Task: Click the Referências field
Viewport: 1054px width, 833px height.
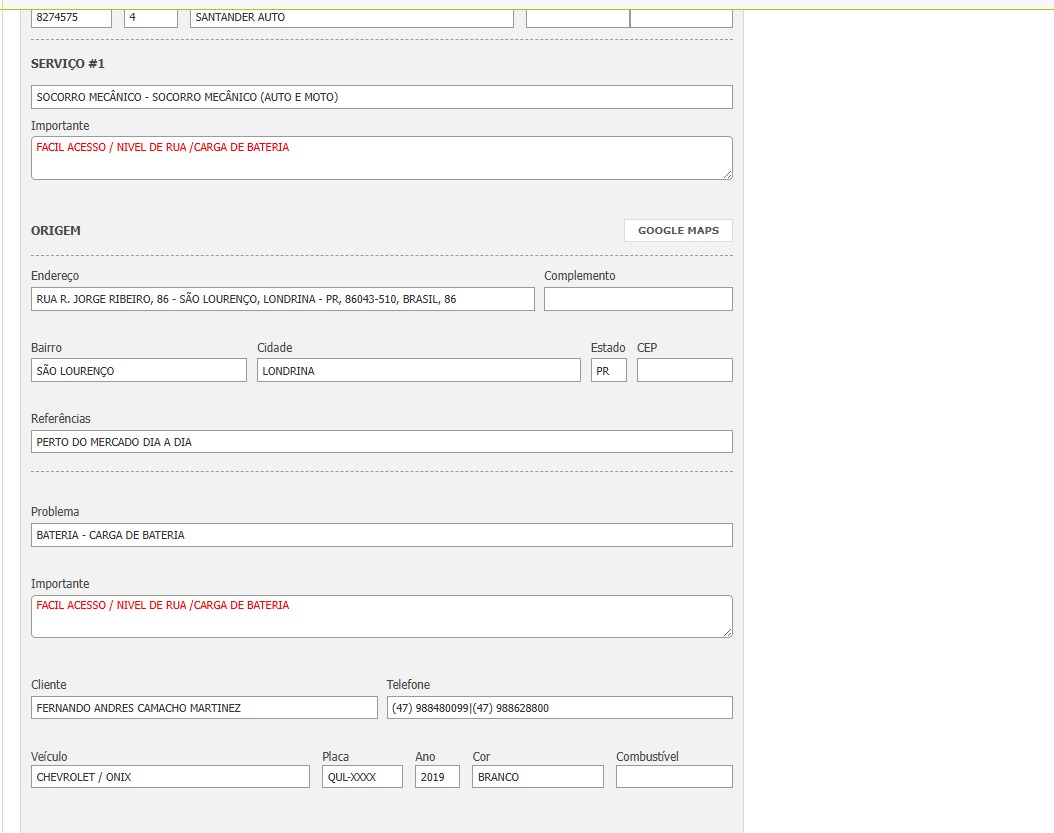Action: pyautogui.click(x=382, y=442)
